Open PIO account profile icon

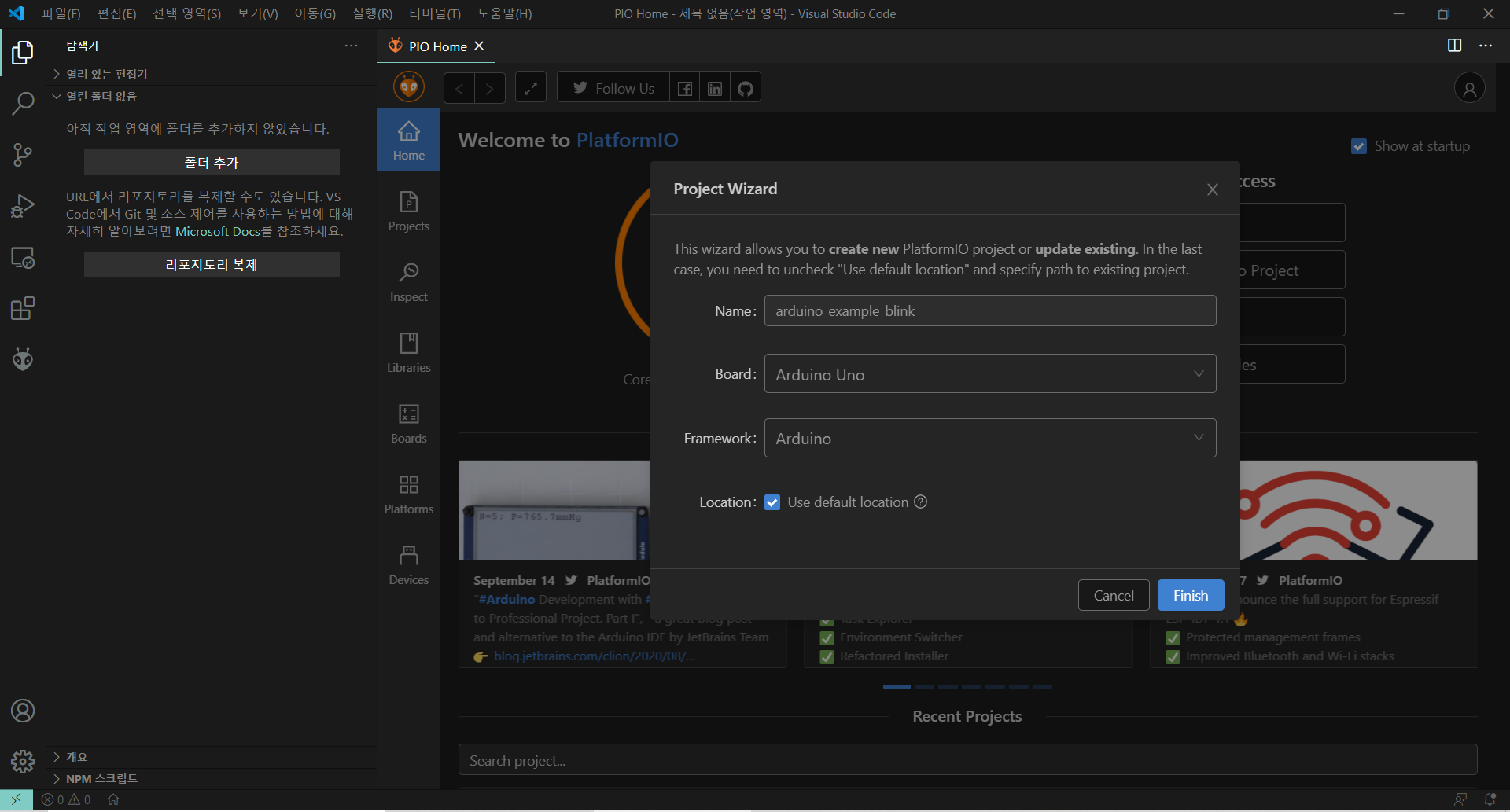click(1469, 88)
